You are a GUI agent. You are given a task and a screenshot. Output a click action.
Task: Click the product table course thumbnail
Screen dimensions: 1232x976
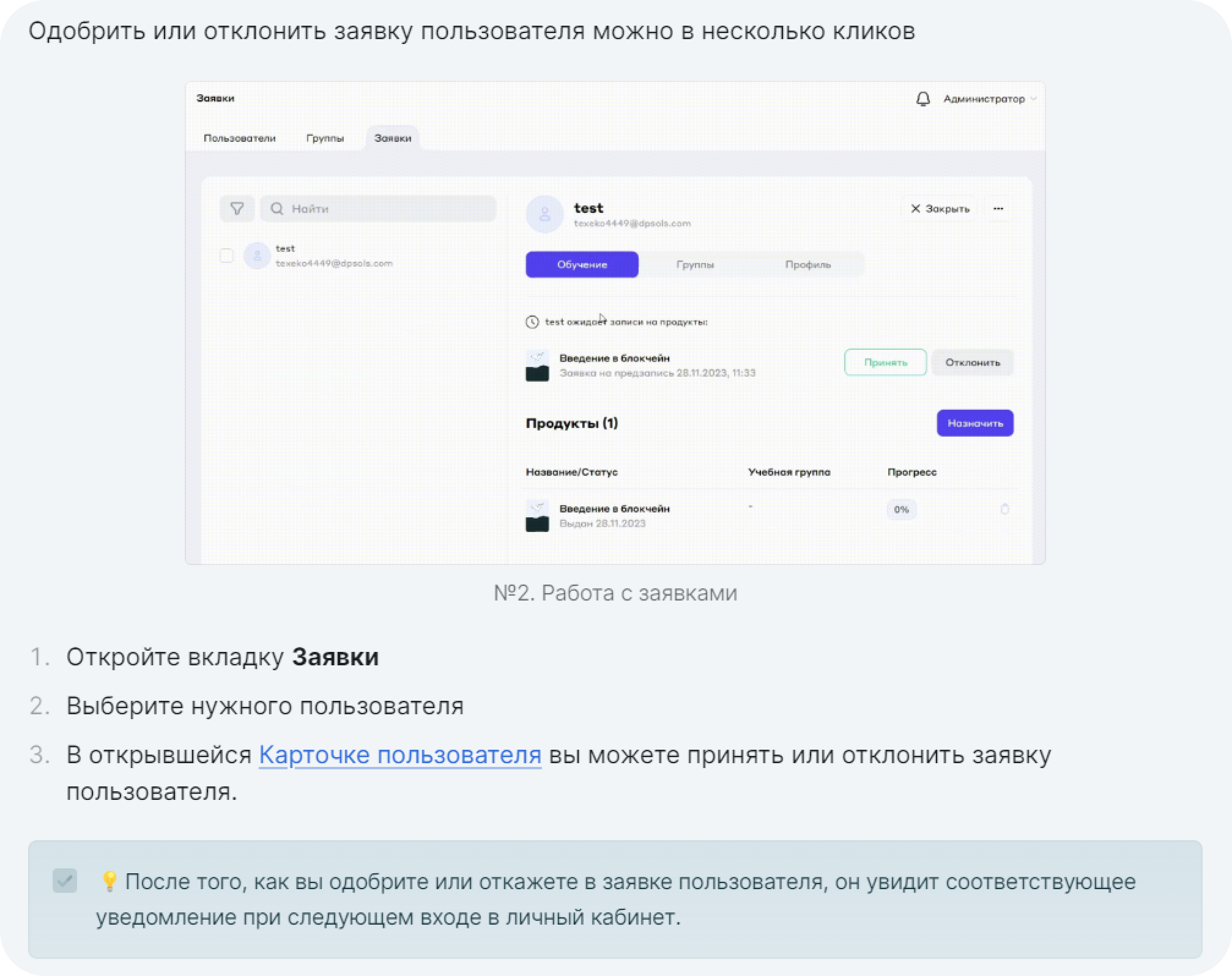pos(537,516)
